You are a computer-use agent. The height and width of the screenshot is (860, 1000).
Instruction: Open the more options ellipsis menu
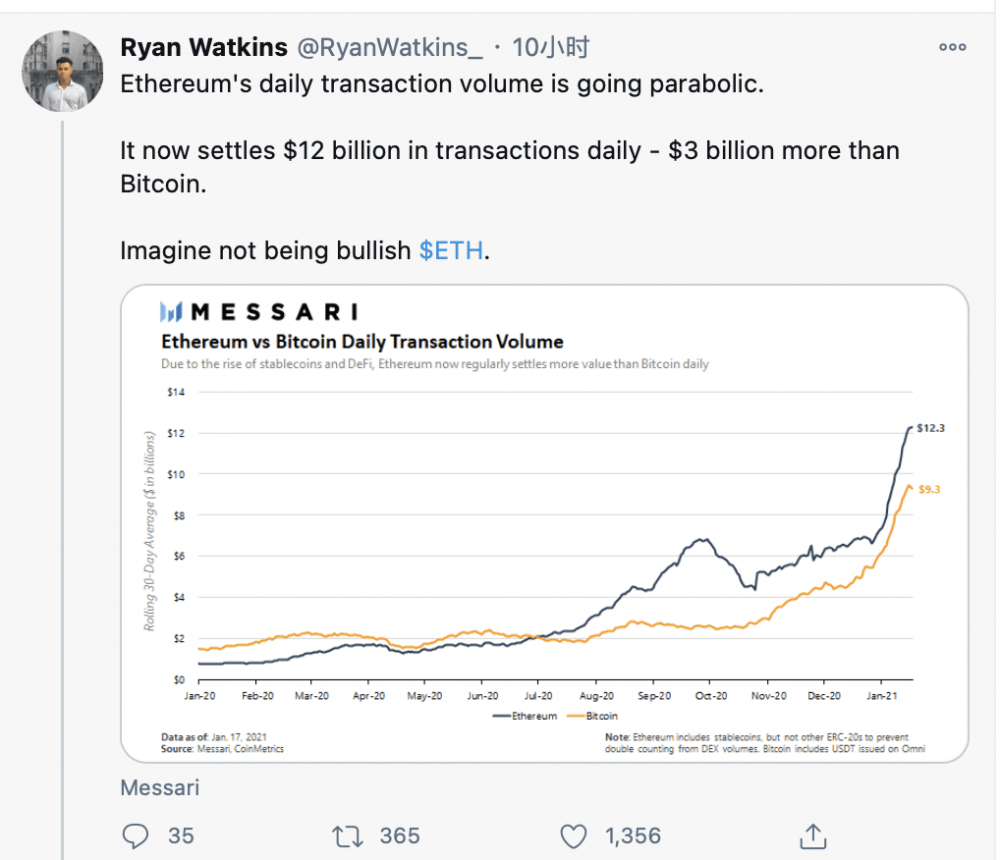[952, 47]
